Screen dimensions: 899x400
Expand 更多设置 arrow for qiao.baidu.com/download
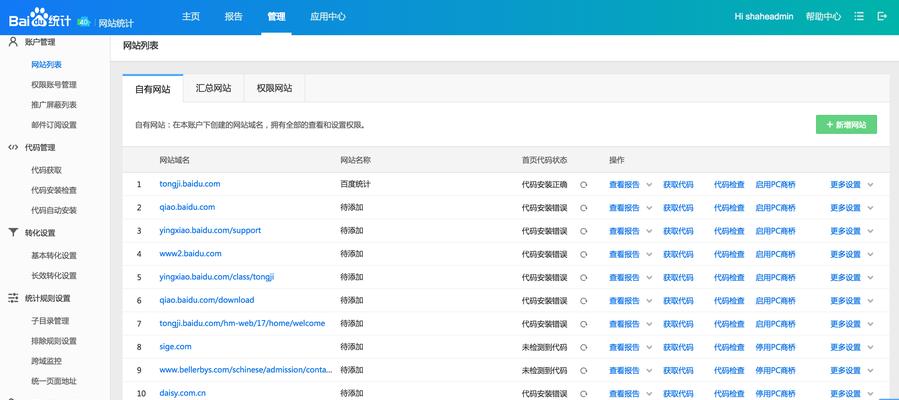click(870, 301)
